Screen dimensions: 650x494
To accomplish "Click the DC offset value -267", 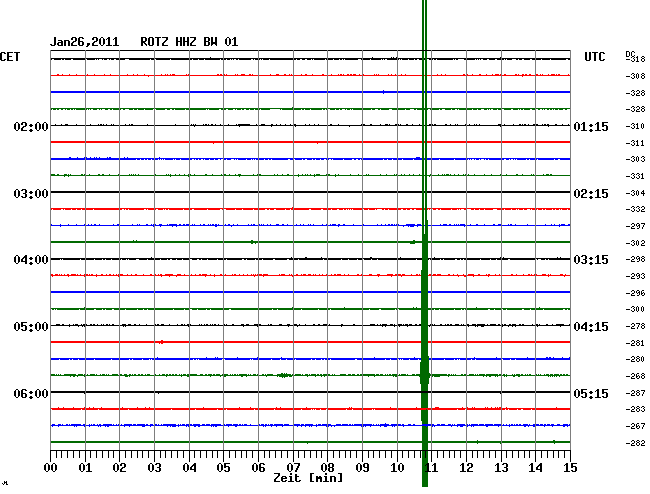I will (635, 426).
